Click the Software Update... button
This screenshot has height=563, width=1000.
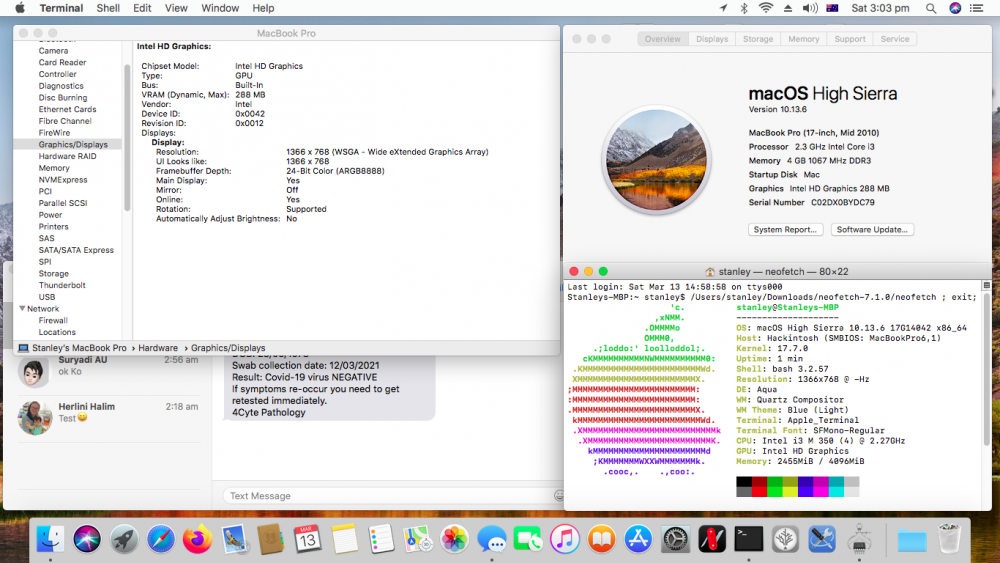[x=872, y=230]
